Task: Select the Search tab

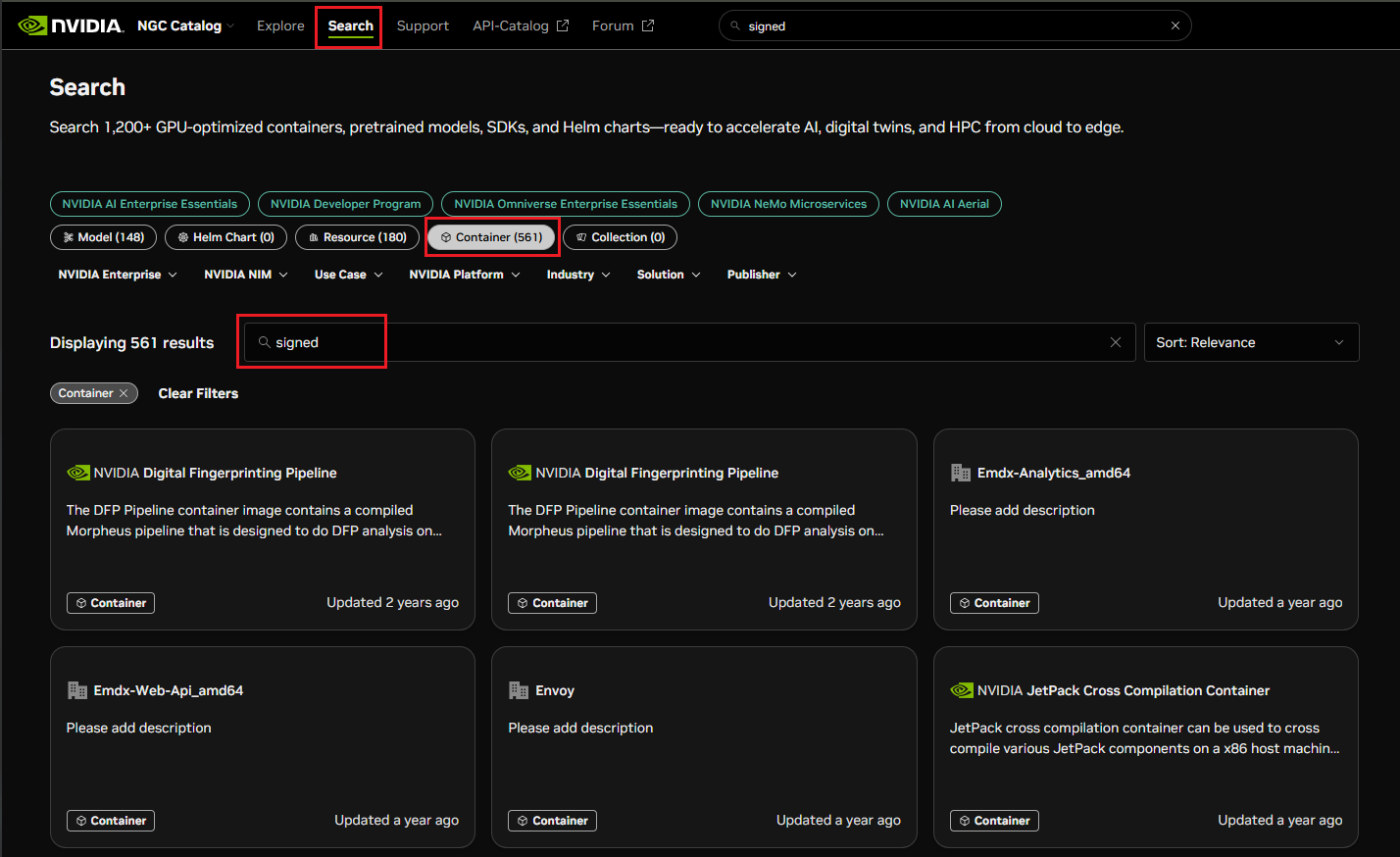Action: [351, 25]
